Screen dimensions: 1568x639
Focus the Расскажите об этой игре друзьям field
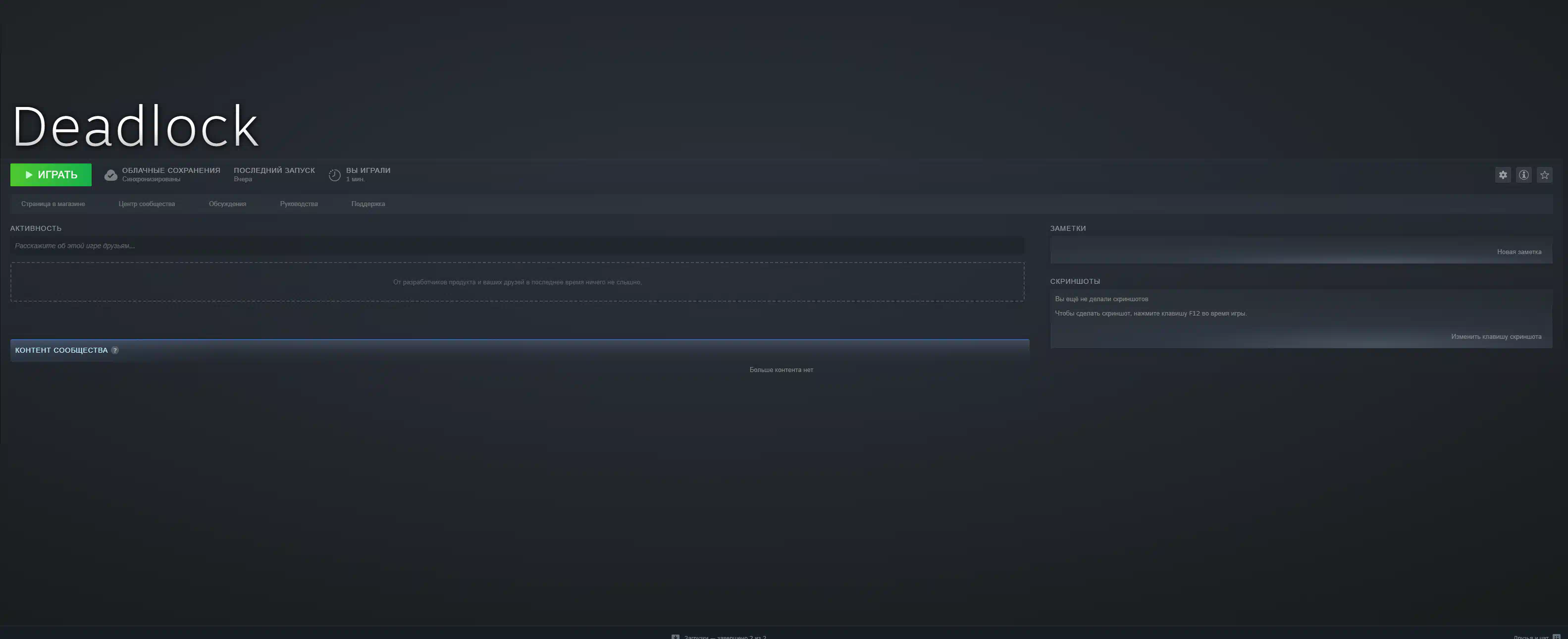[x=518, y=246]
